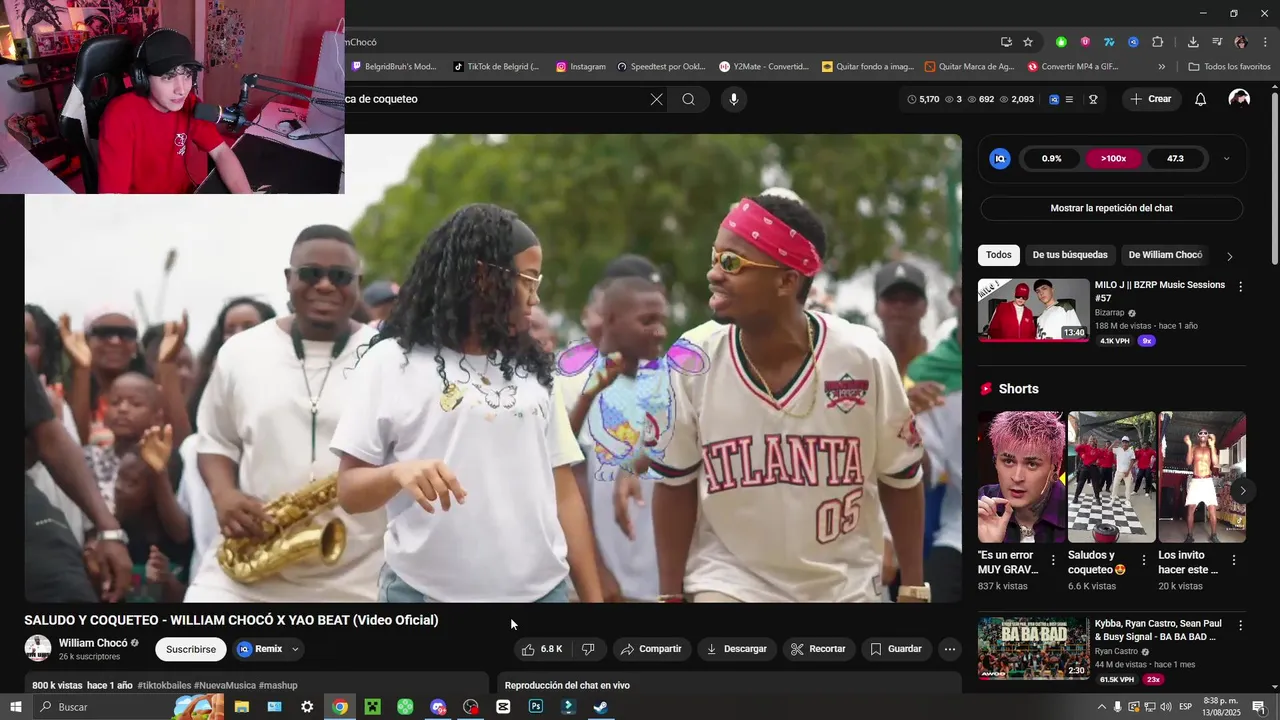The image size is (1280, 720).
Task: Click the #NuevaMusica hashtag
Action: (x=224, y=685)
